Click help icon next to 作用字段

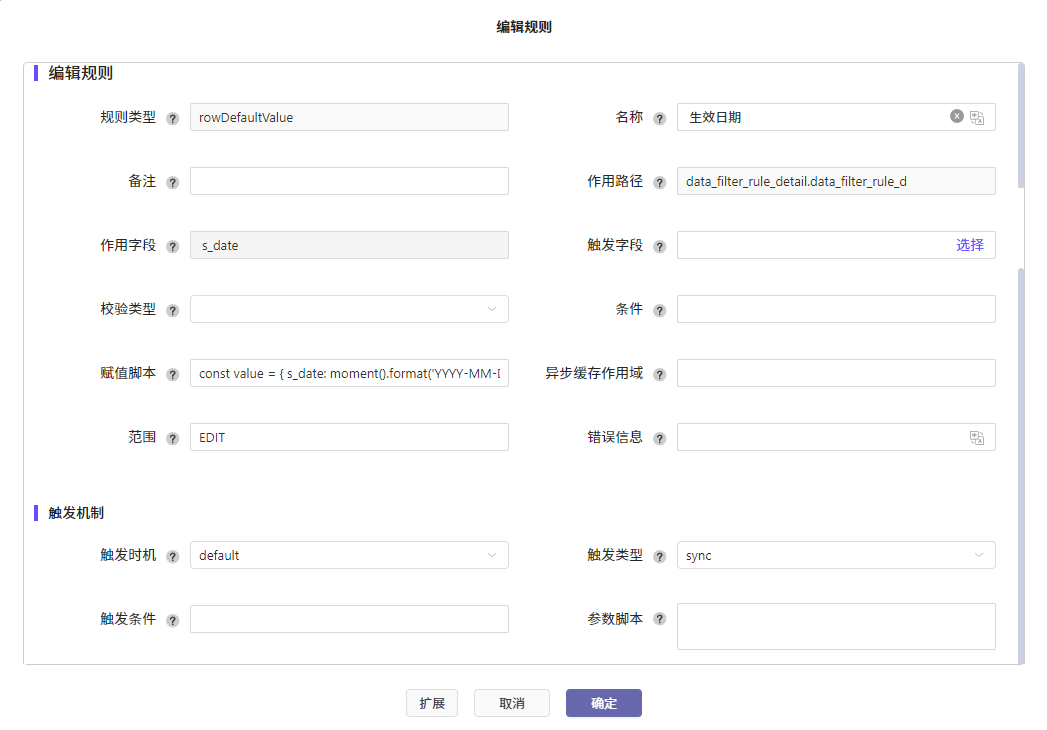coord(172,246)
